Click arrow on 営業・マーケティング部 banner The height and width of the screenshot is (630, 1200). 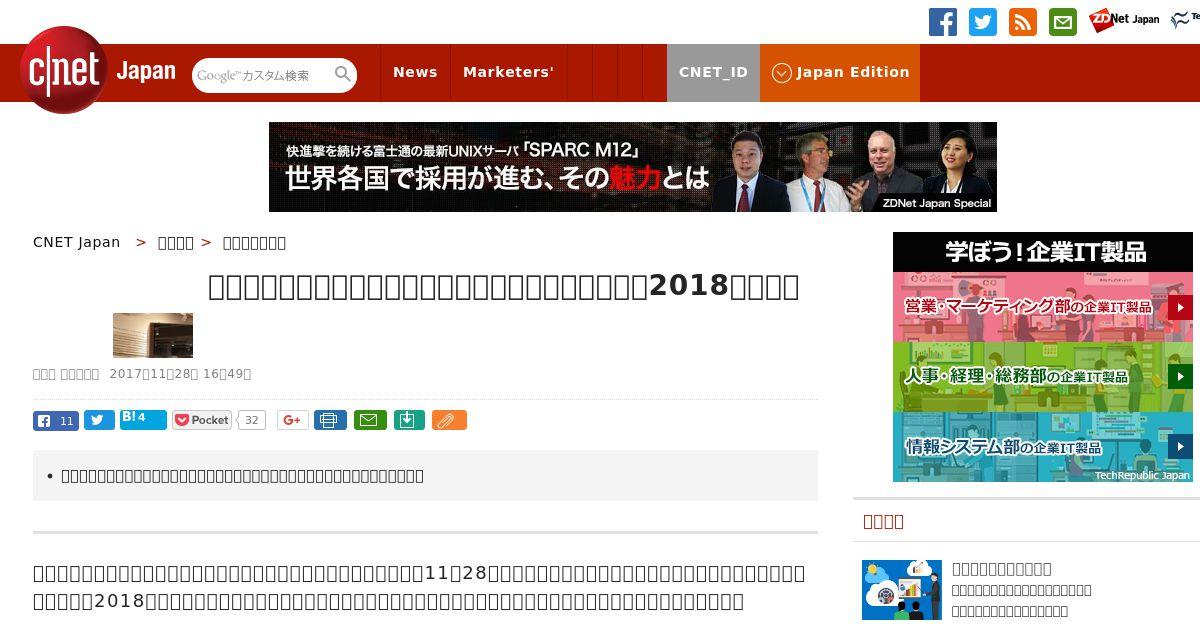[x=1180, y=307]
